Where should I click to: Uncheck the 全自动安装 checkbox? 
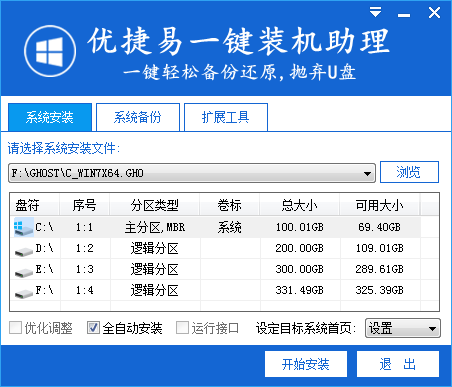(93, 328)
